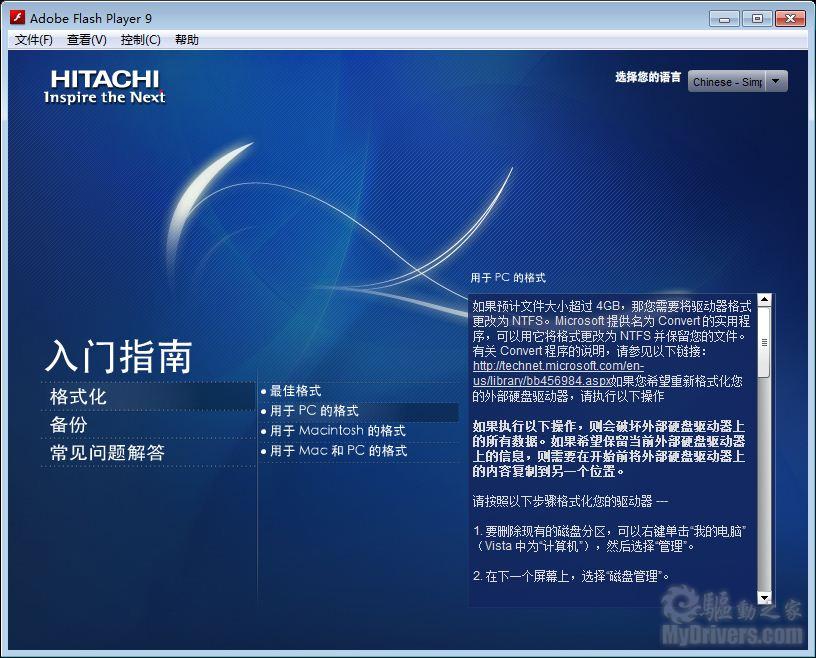Click the Adobe Flash Player title bar icon
Viewport: 816px width, 658px height.
click(17, 18)
